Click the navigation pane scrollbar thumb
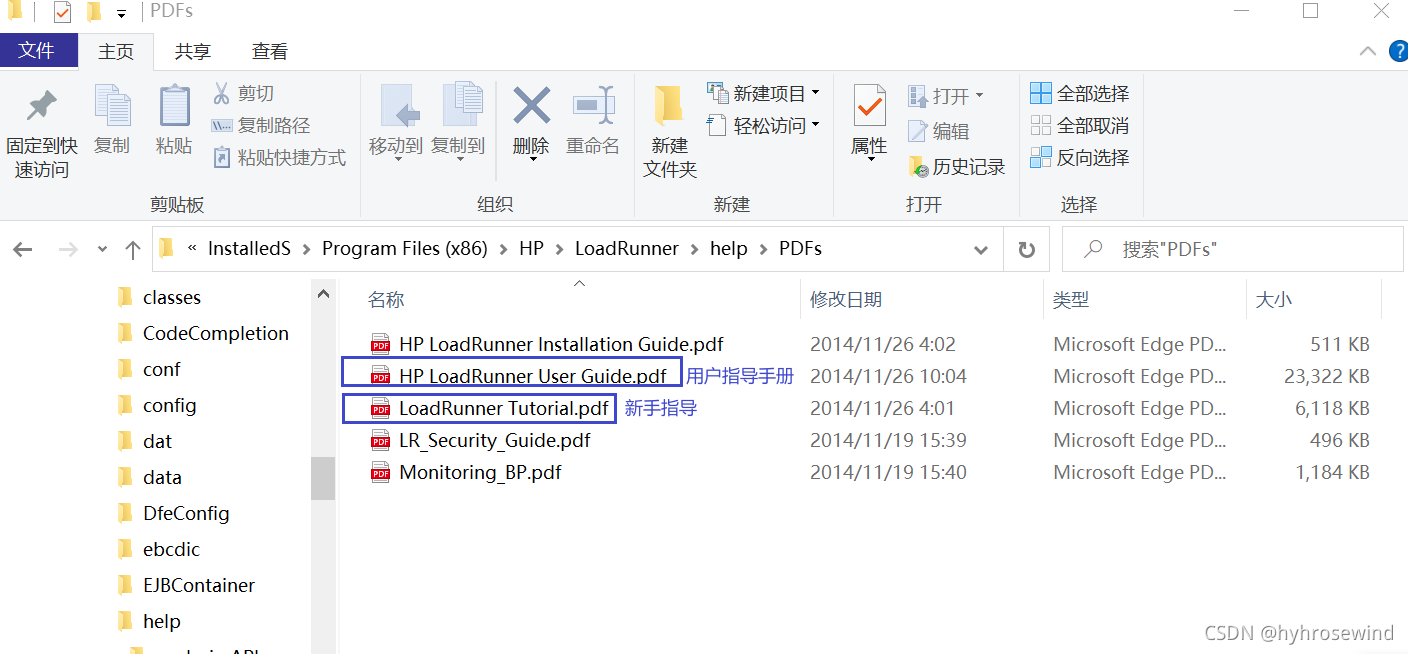The width and height of the screenshot is (1408, 654). click(x=322, y=478)
